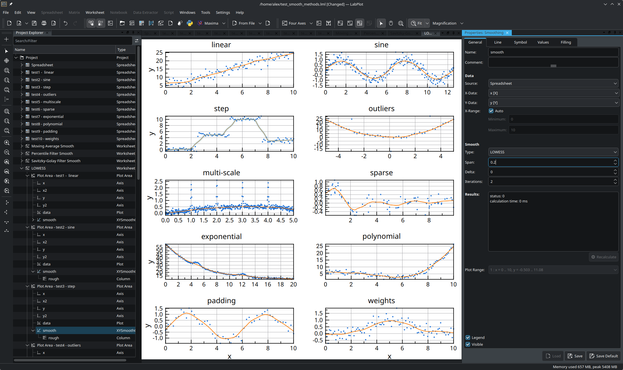The image size is (623, 370).
Task: Click the plus icon above left sidebar
Action: [6, 39]
